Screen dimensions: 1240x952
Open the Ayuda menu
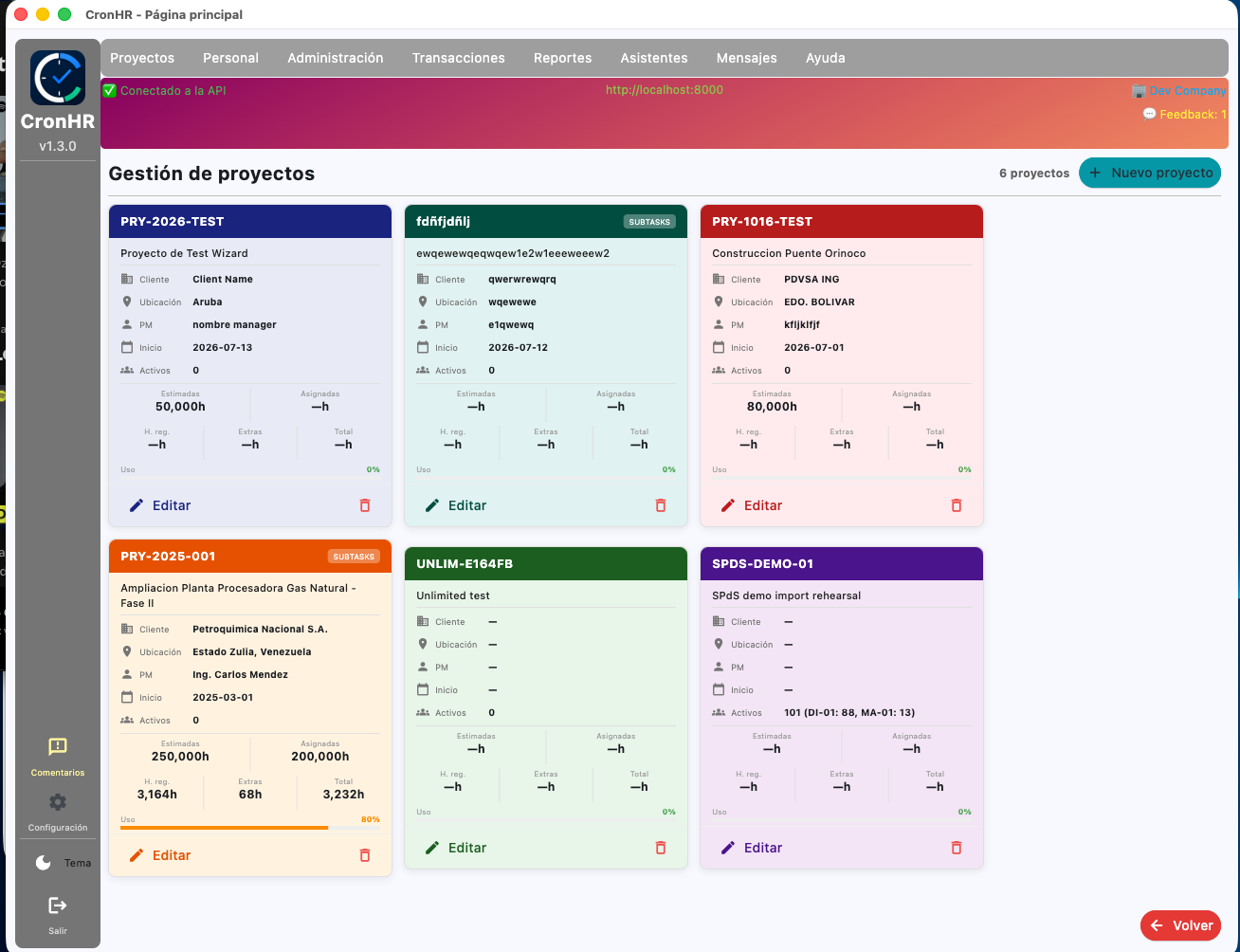(826, 58)
